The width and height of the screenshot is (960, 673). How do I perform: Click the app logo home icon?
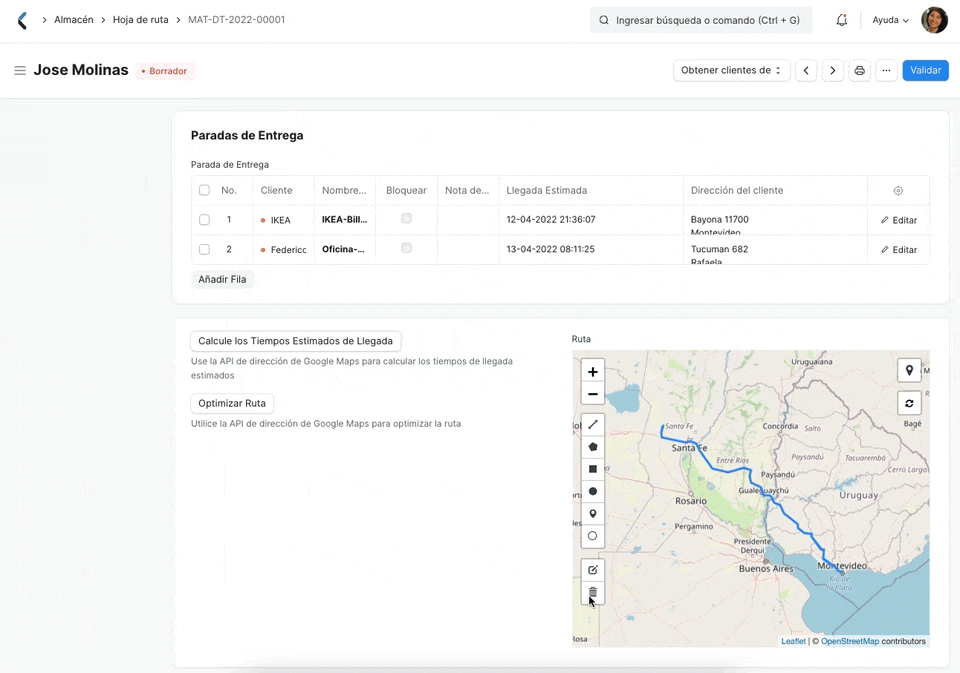pyautogui.click(x=22, y=20)
